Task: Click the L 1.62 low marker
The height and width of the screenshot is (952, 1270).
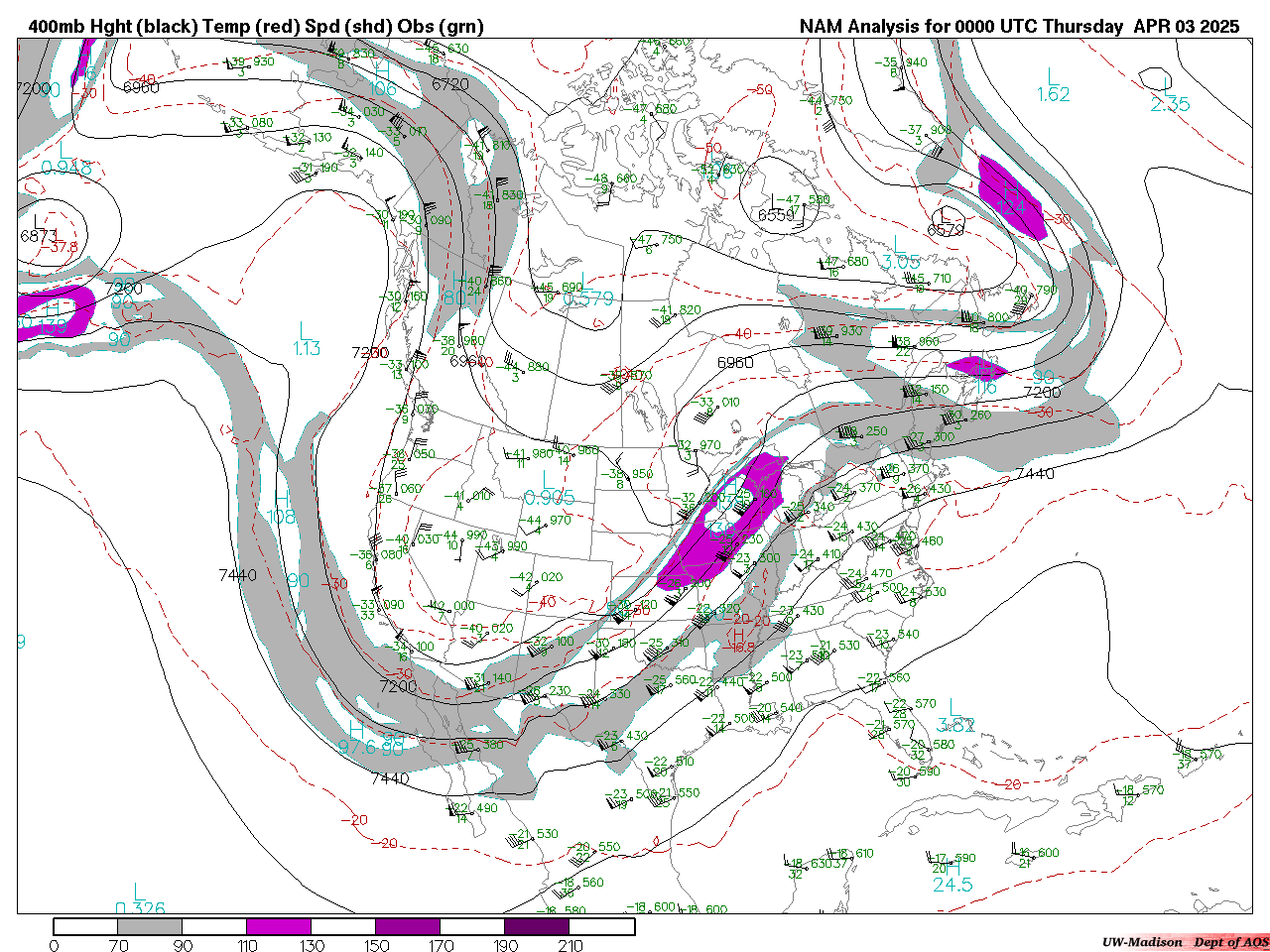Action: tap(1053, 86)
